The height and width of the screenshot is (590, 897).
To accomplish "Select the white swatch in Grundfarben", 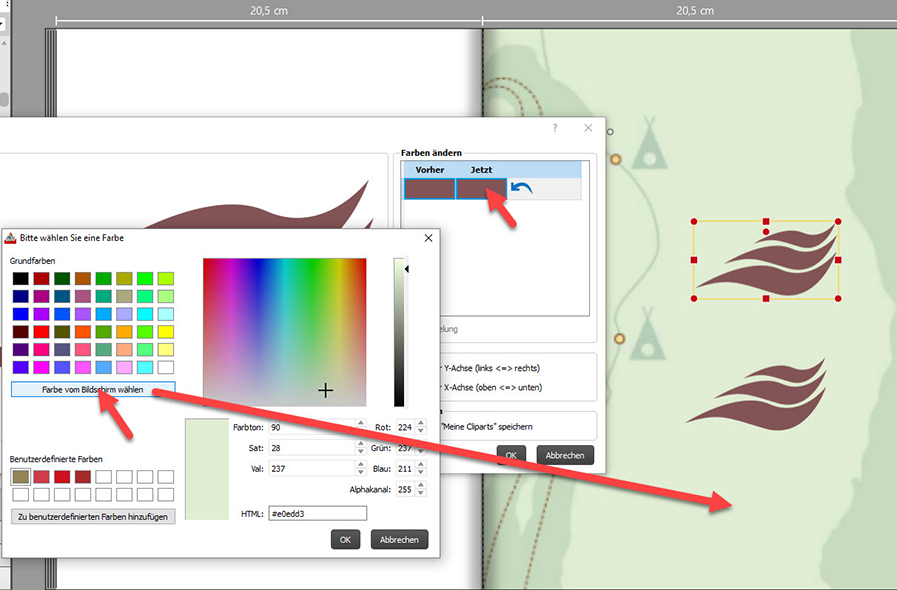I will [166, 367].
